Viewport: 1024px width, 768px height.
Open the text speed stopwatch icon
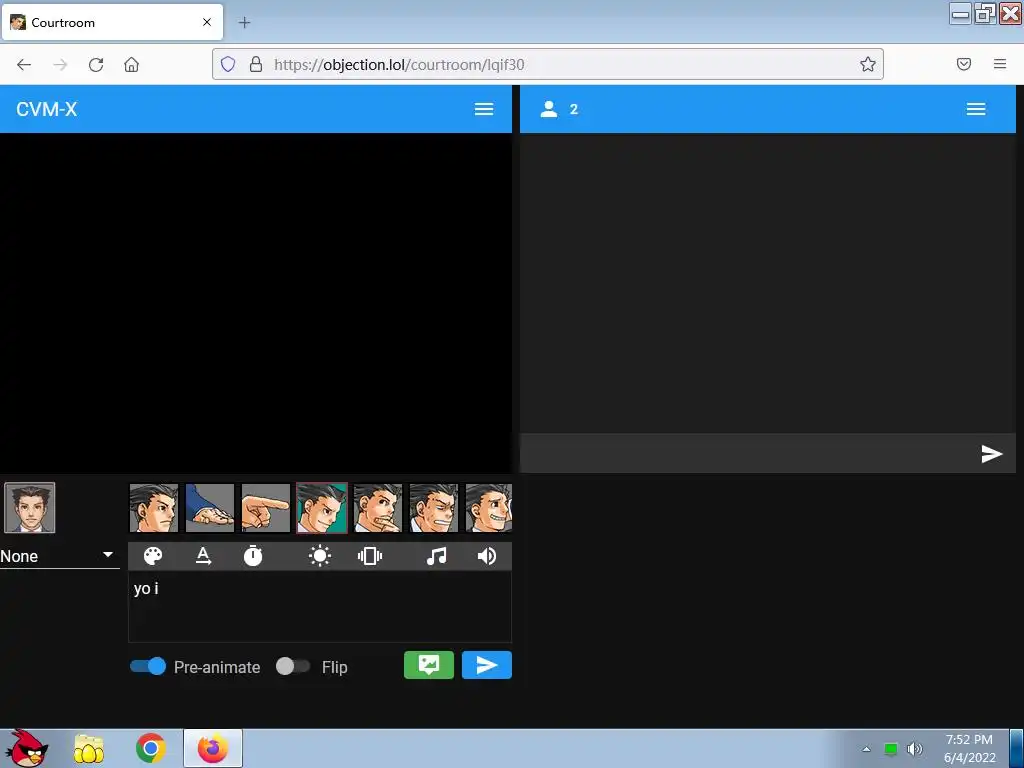click(x=253, y=556)
